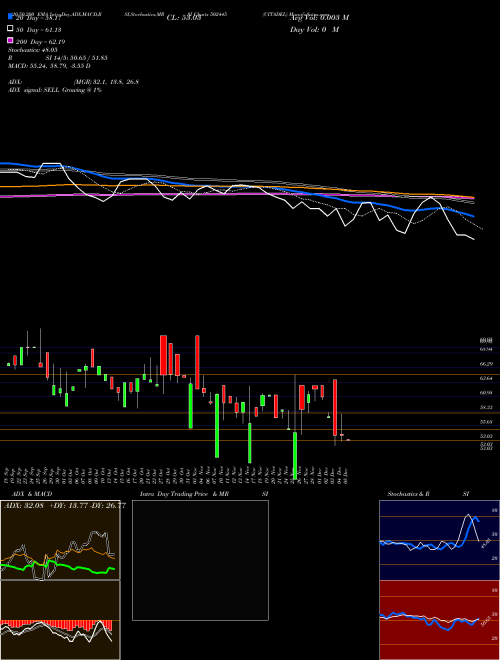Click the red RSI indicator chart
500x660 pixels.
[x=439, y=620]
